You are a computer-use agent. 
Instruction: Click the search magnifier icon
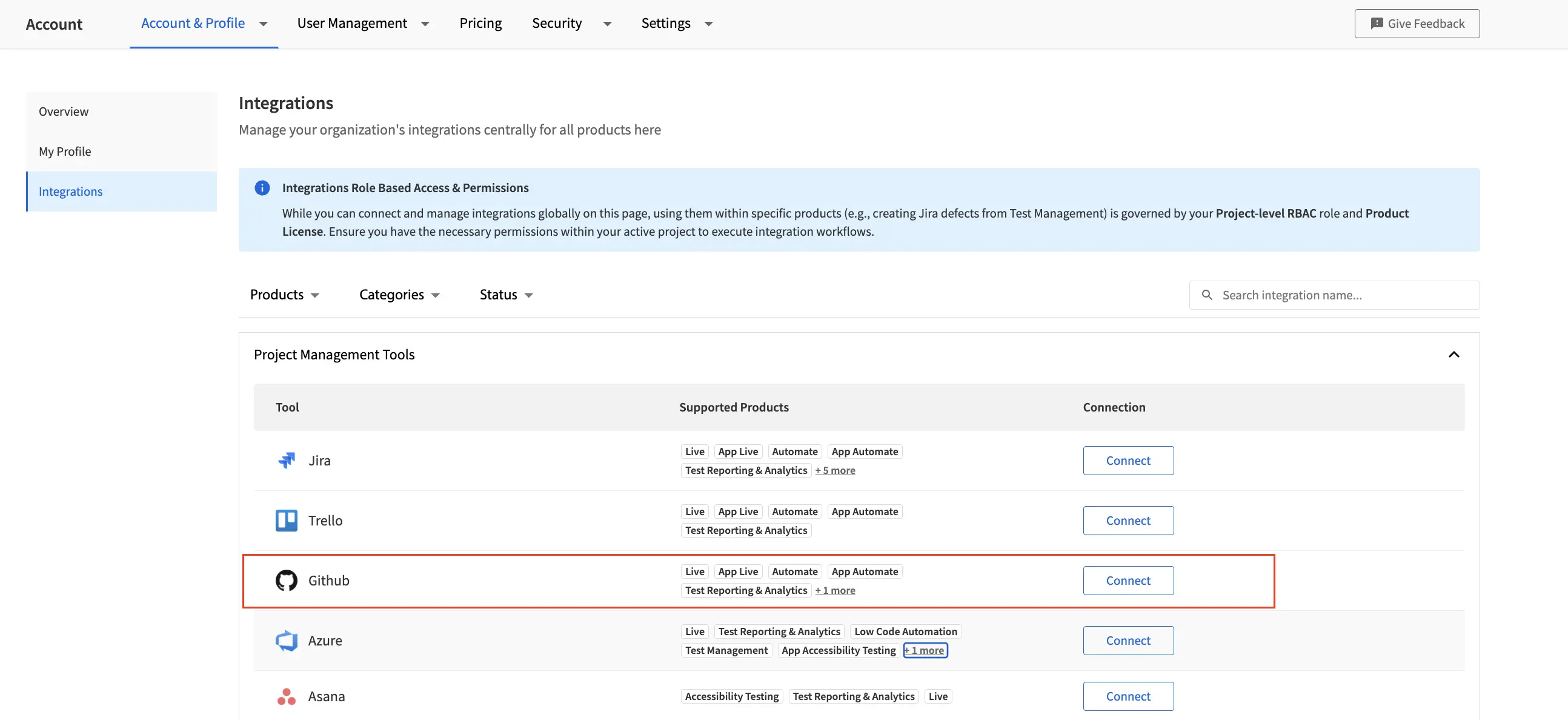point(1206,295)
